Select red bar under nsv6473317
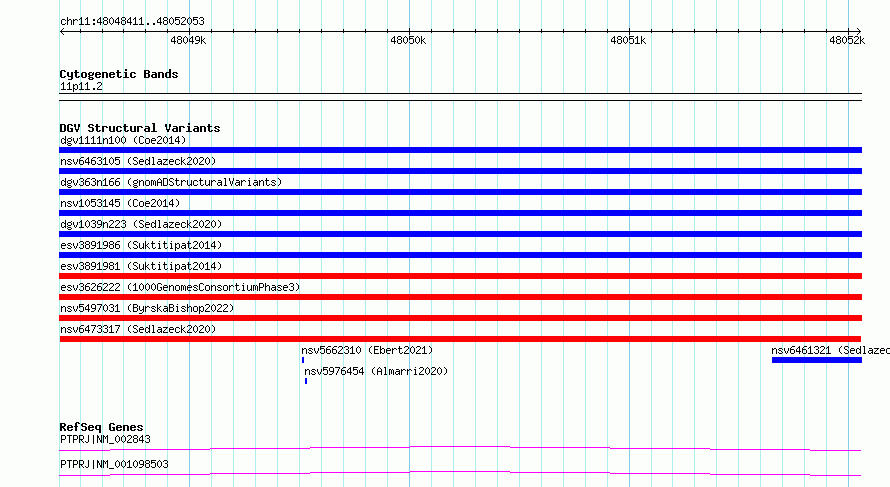The image size is (890, 487). pyautogui.click(x=460, y=339)
